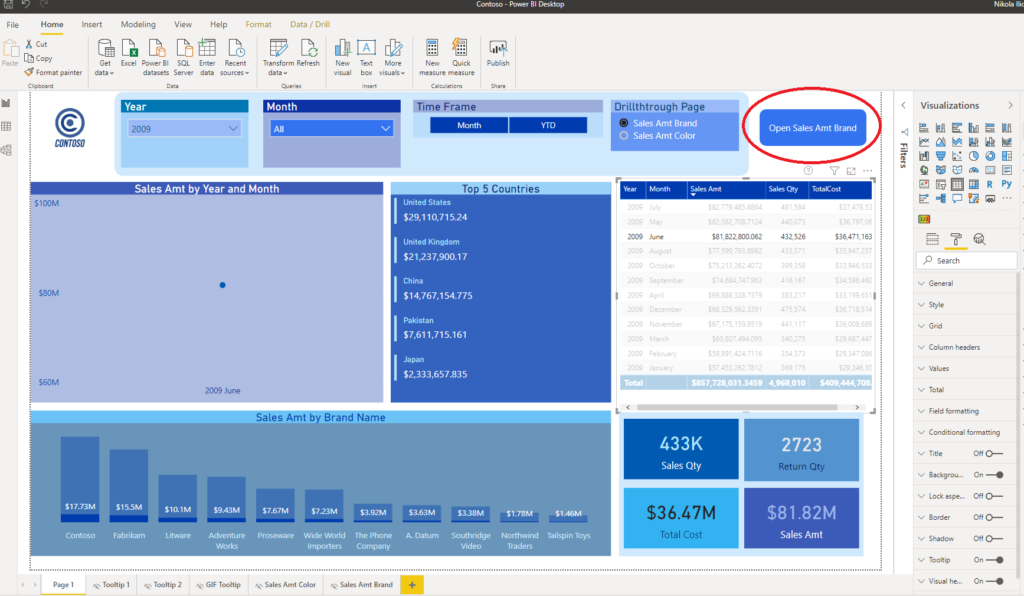Open the Fields well pane icon
This screenshot has width=1024, height=596.
pos(933,239)
